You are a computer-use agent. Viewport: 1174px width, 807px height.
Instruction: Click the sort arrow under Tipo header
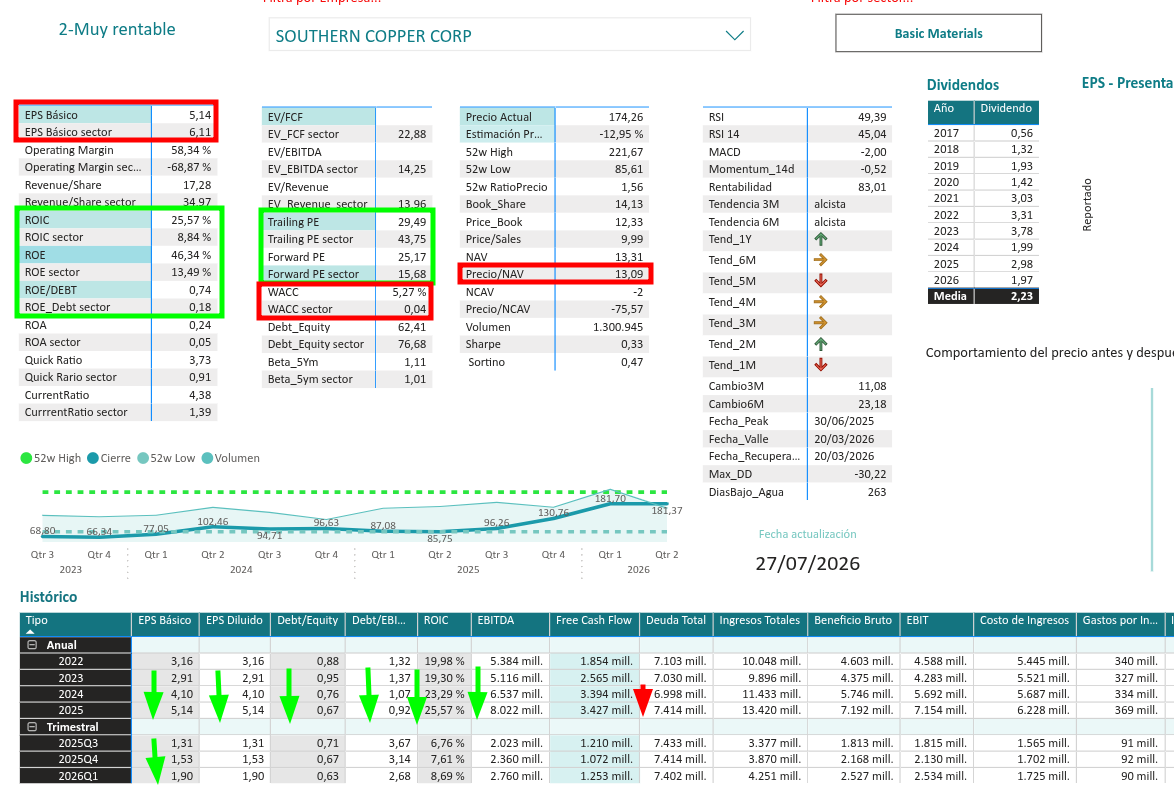(x=30, y=632)
